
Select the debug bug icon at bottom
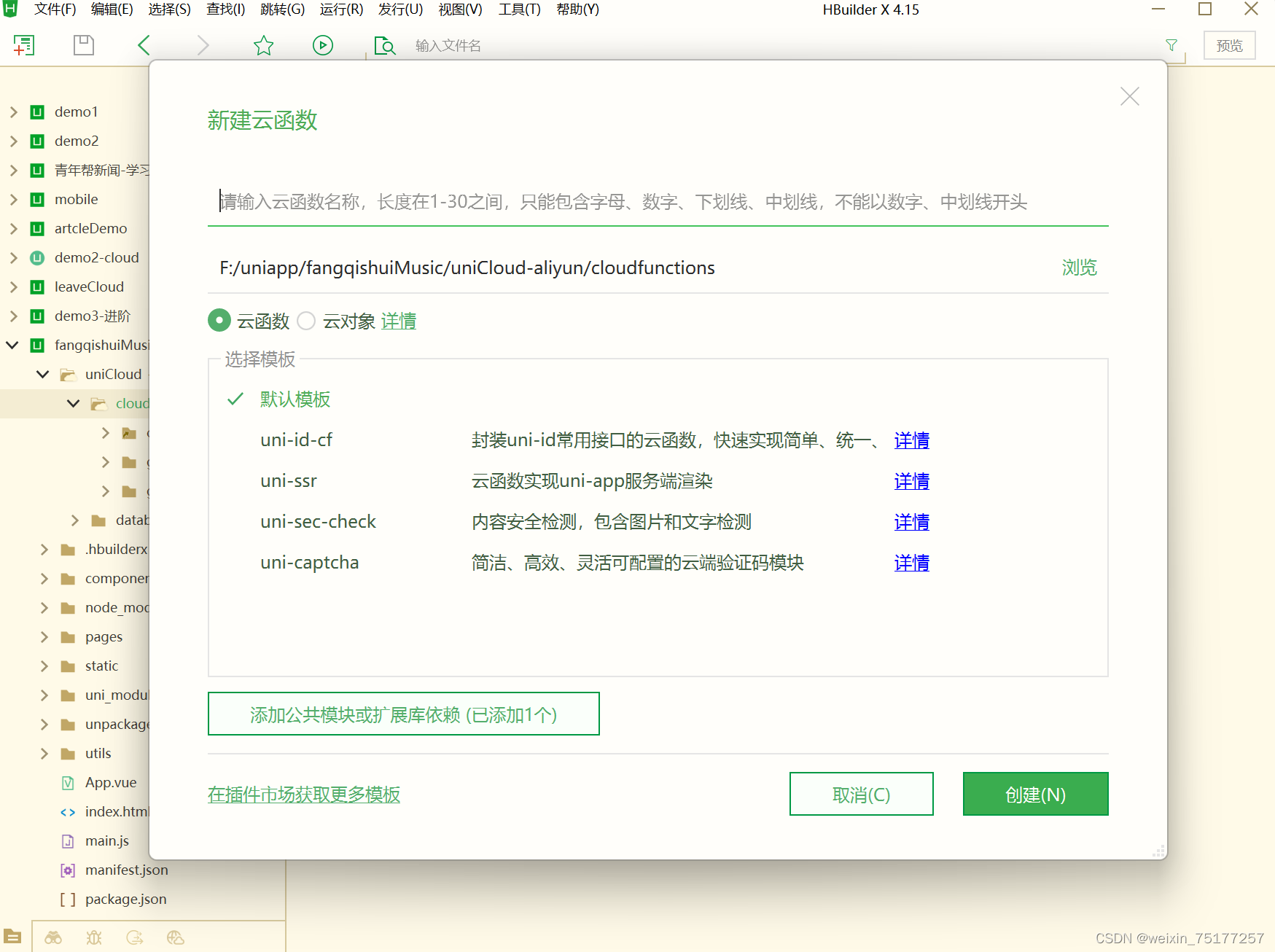(93, 937)
